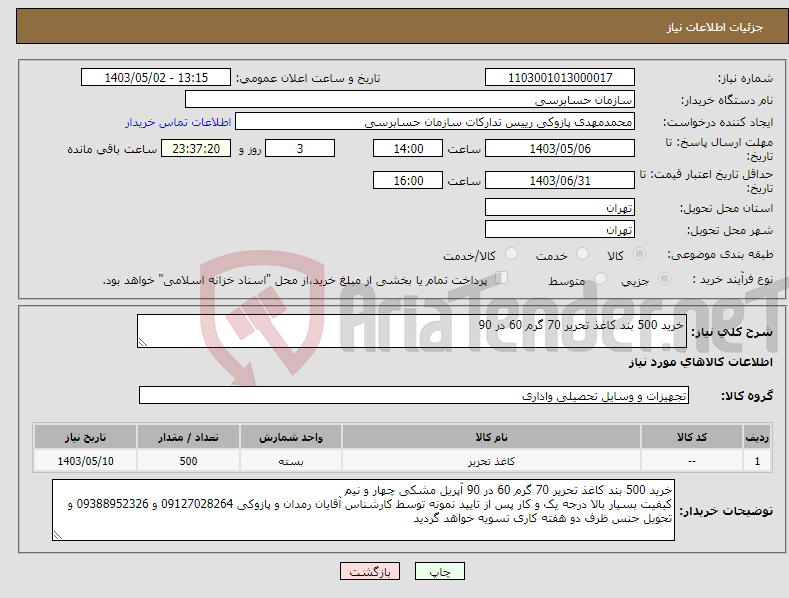Screen dimensions: 789x598
Task: Click the price validity time 16:00
Action: click(x=408, y=180)
